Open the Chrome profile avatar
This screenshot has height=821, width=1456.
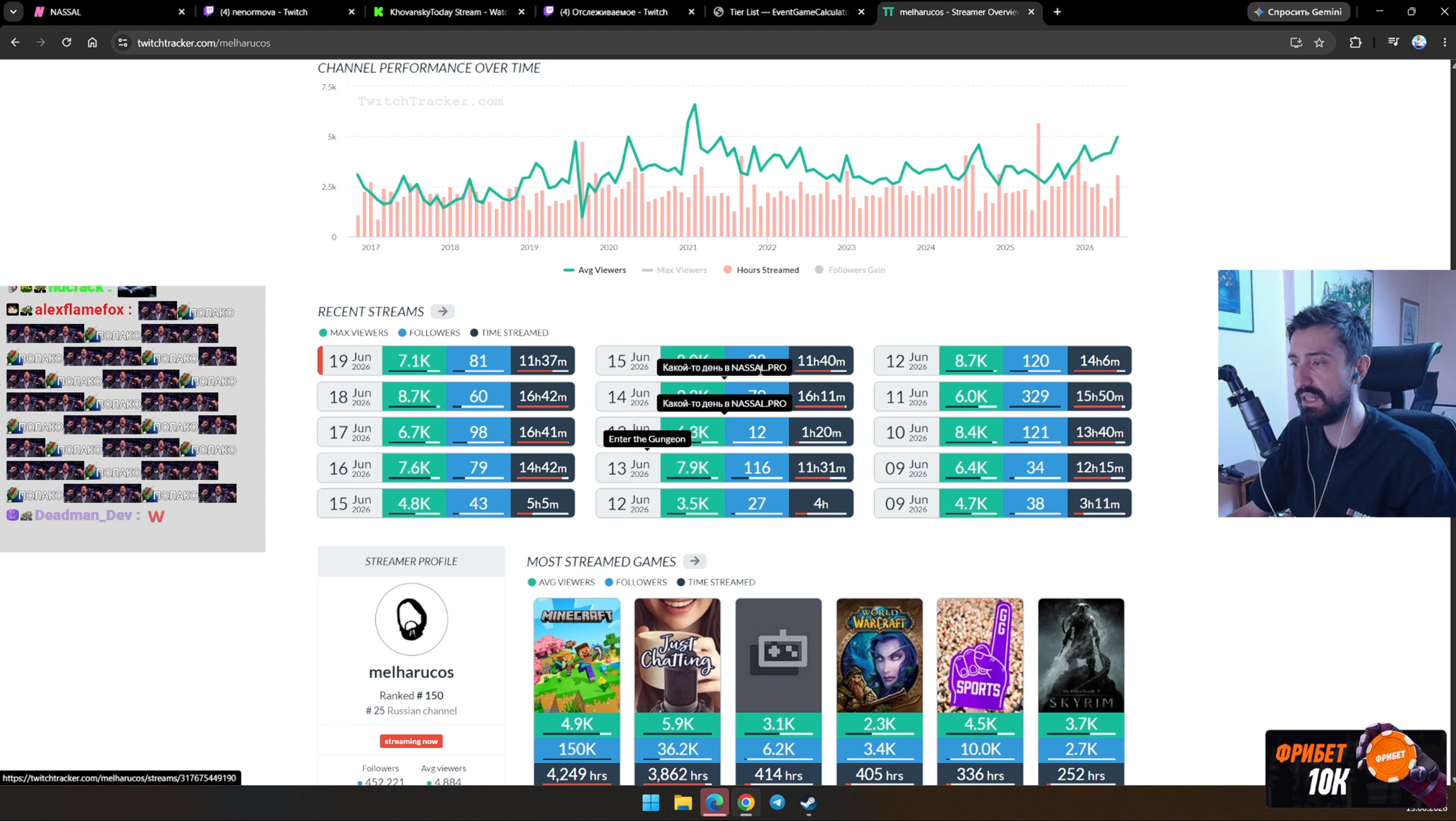point(1419,43)
